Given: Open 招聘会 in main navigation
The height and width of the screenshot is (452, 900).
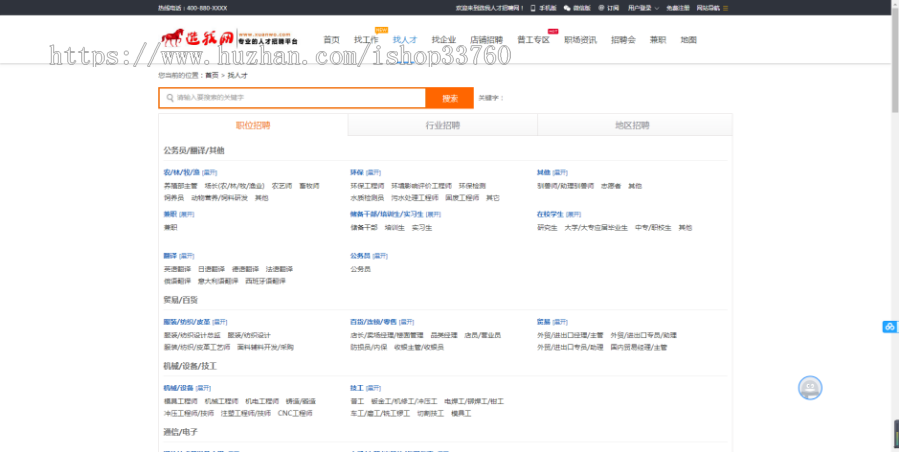Looking at the screenshot, I should tap(623, 40).
